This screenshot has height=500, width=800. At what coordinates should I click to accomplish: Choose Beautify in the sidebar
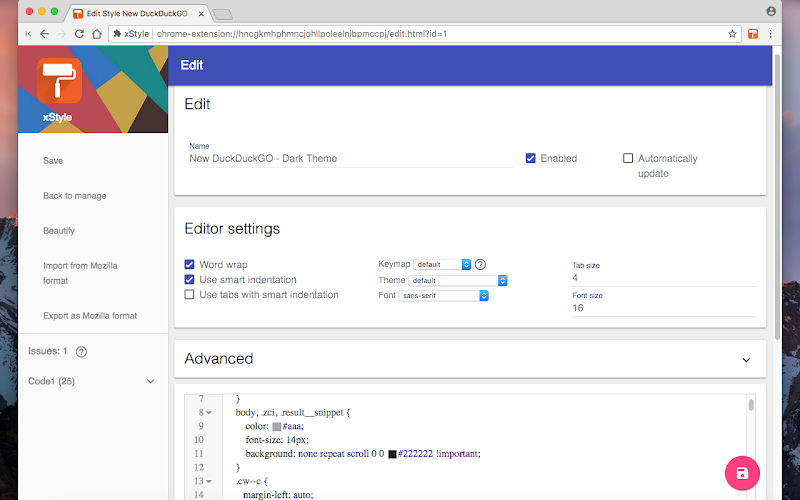point(59,231)
